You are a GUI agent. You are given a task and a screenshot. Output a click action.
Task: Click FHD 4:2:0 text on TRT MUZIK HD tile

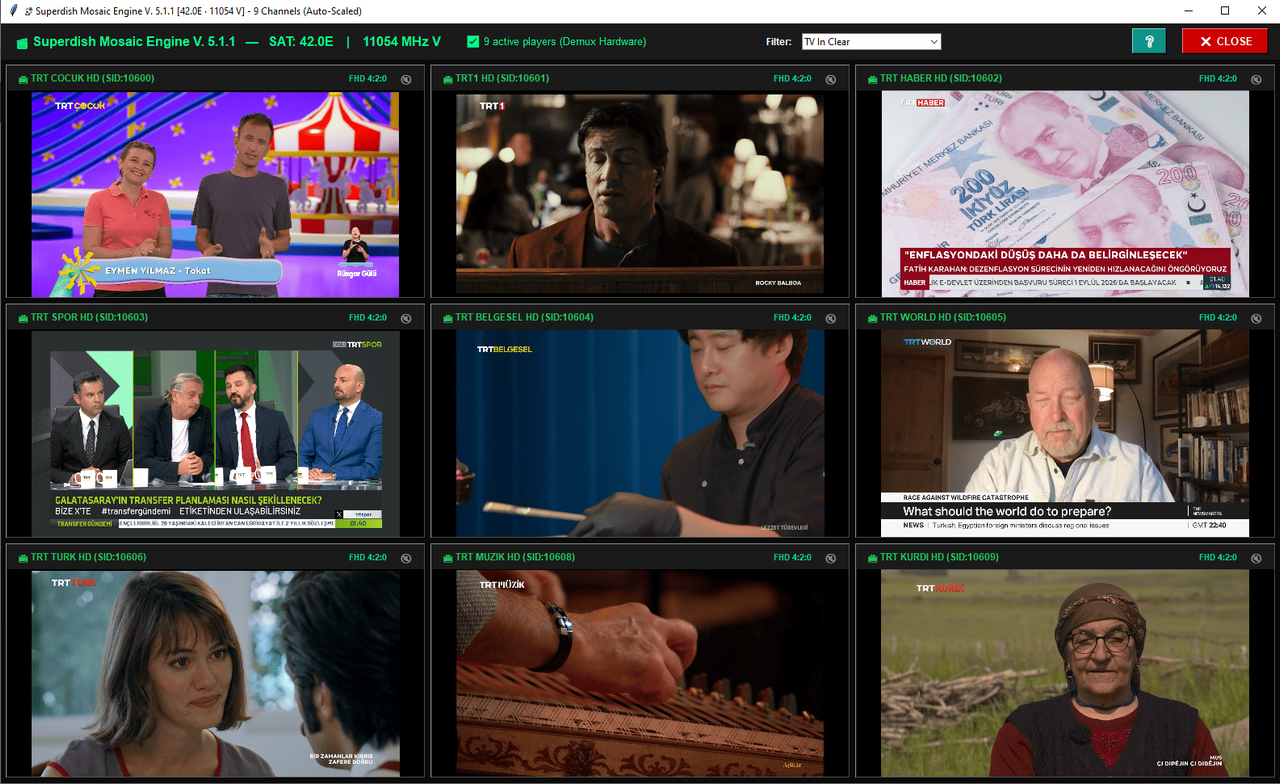(792, 558)
